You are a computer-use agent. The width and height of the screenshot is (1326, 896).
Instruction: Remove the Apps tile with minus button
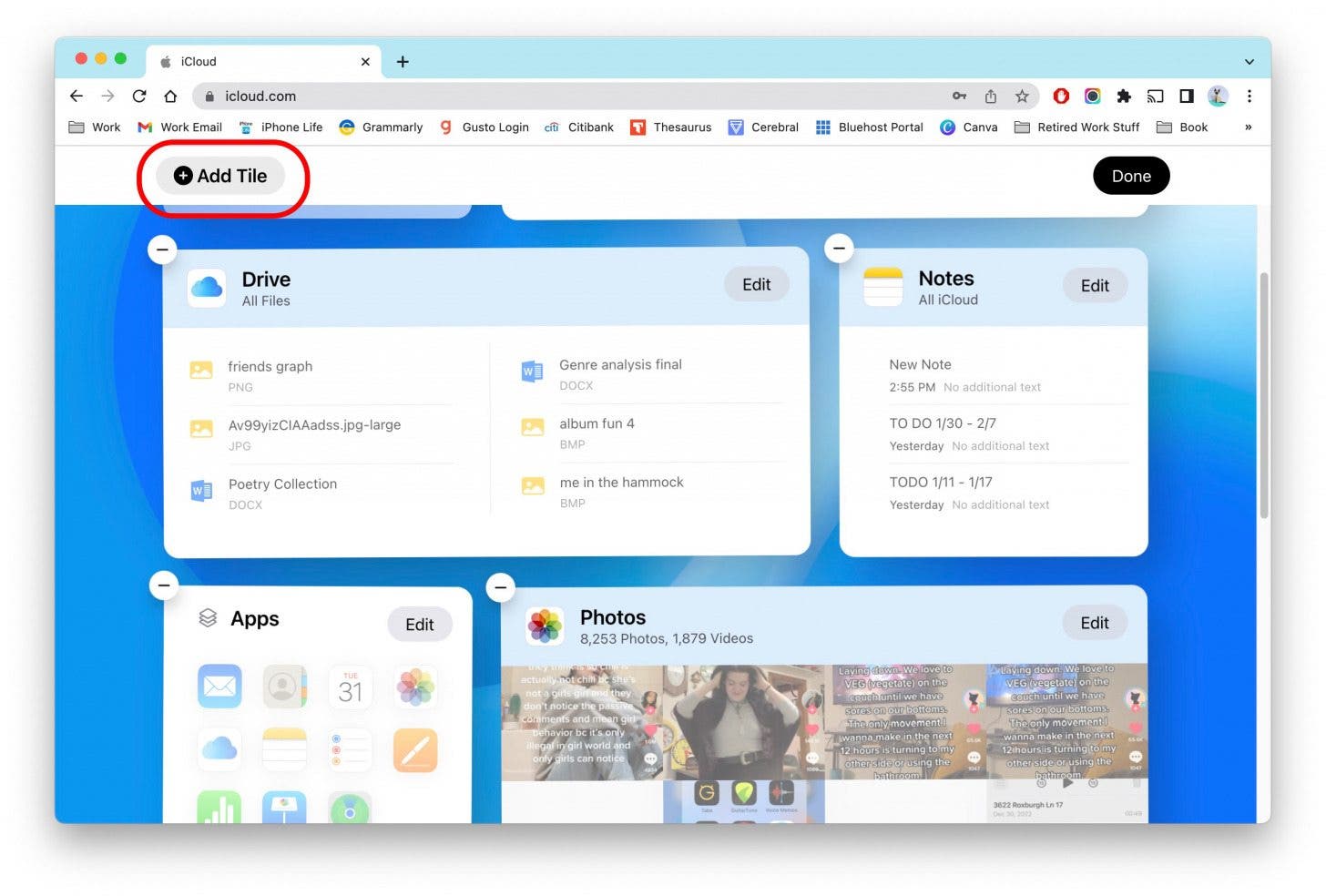click(x=164, y=585)
